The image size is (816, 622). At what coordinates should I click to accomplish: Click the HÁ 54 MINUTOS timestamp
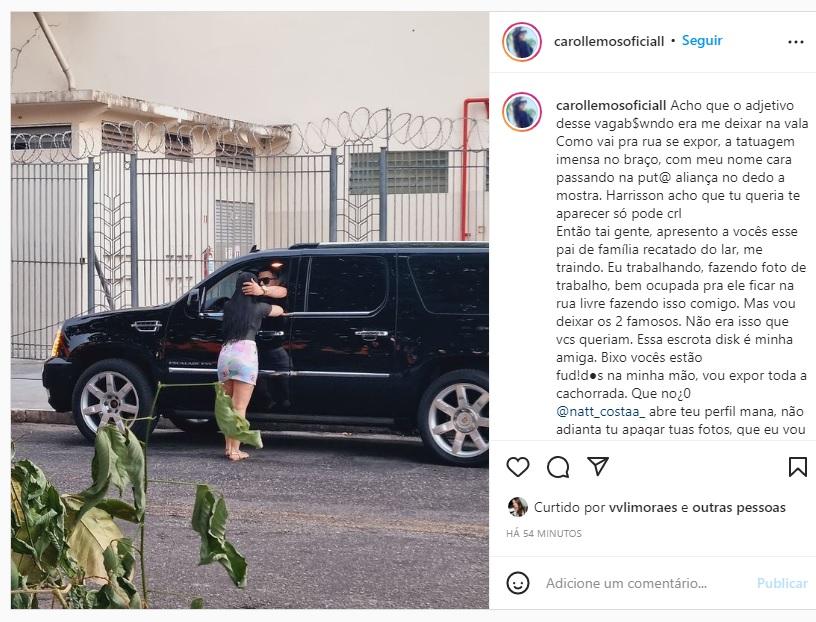[544, 534]
